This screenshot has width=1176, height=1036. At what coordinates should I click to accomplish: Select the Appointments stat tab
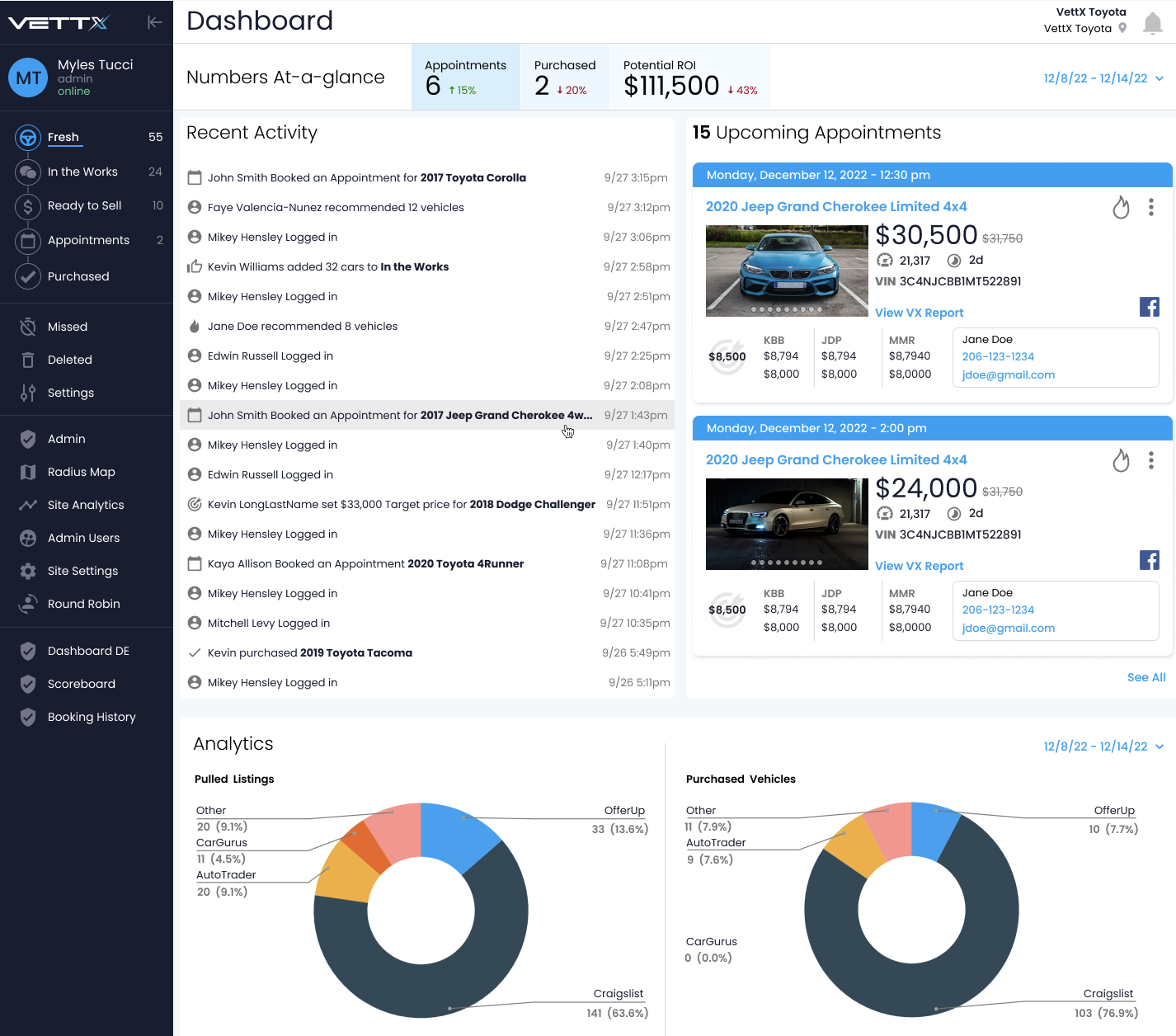click(466, 77)
